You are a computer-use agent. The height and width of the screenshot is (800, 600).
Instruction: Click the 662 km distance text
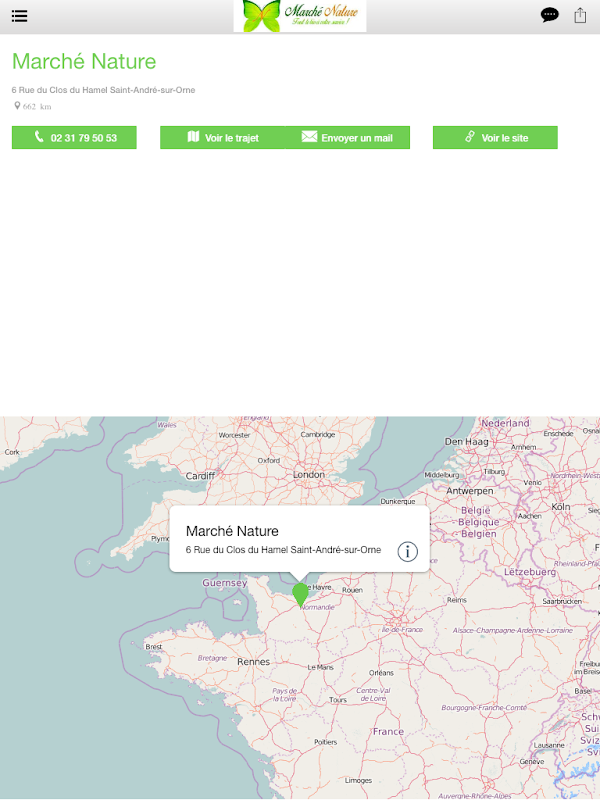tap(37, 107)
